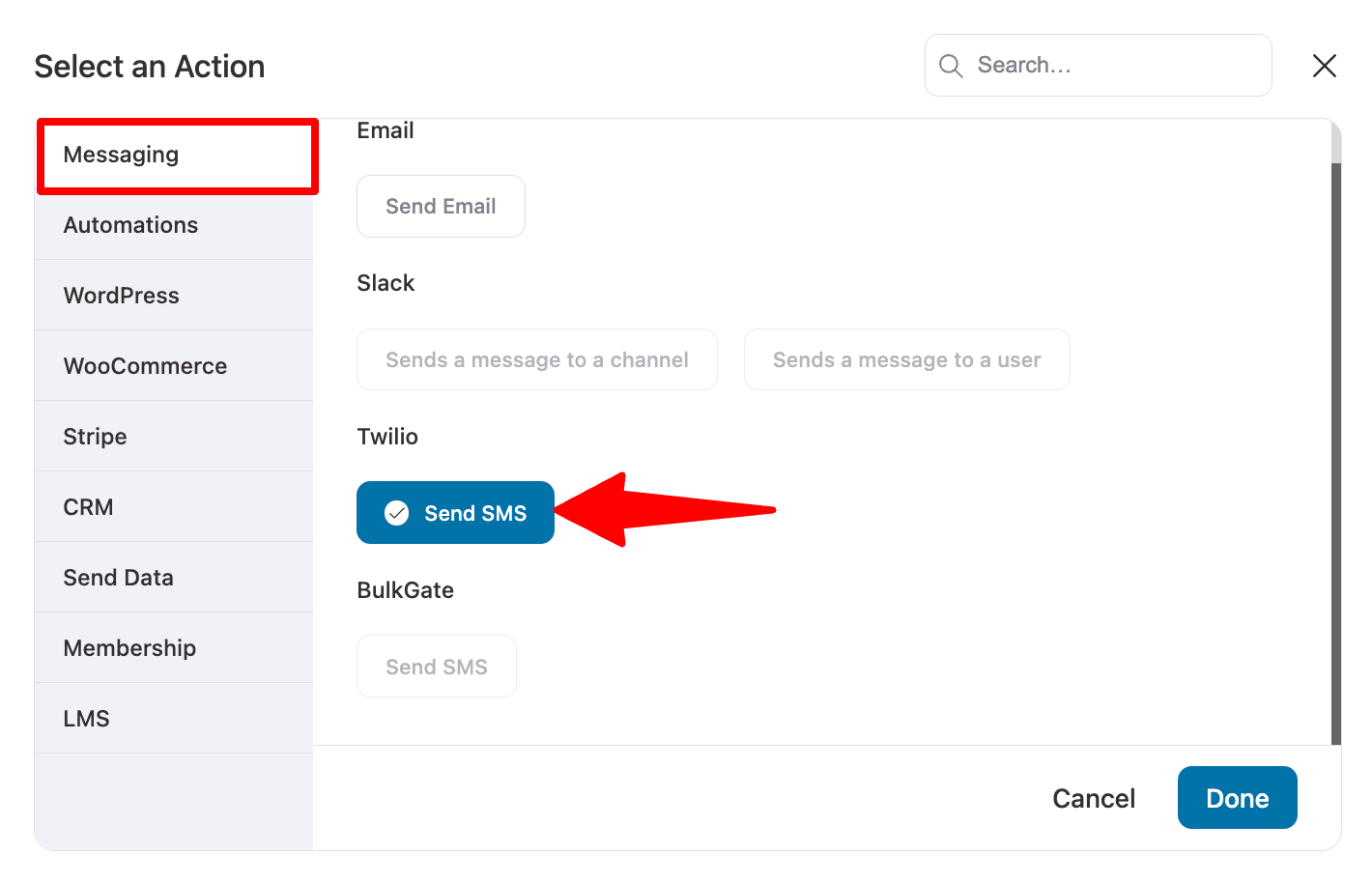The height and width of the screenshot is (883, 1372).
Task: Focus the Search input field
Action: 1099,66
